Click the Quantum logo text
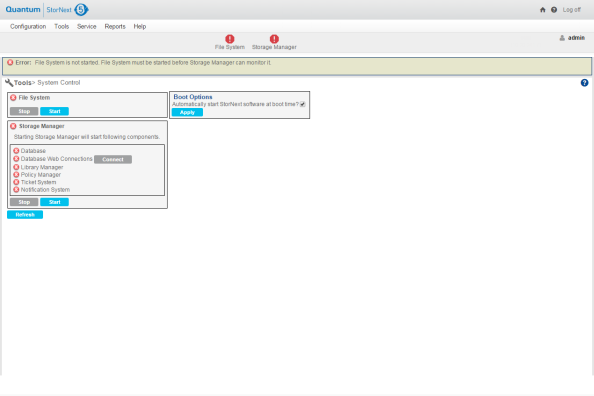Screen dimensions: 594x396 click(23, 9)
